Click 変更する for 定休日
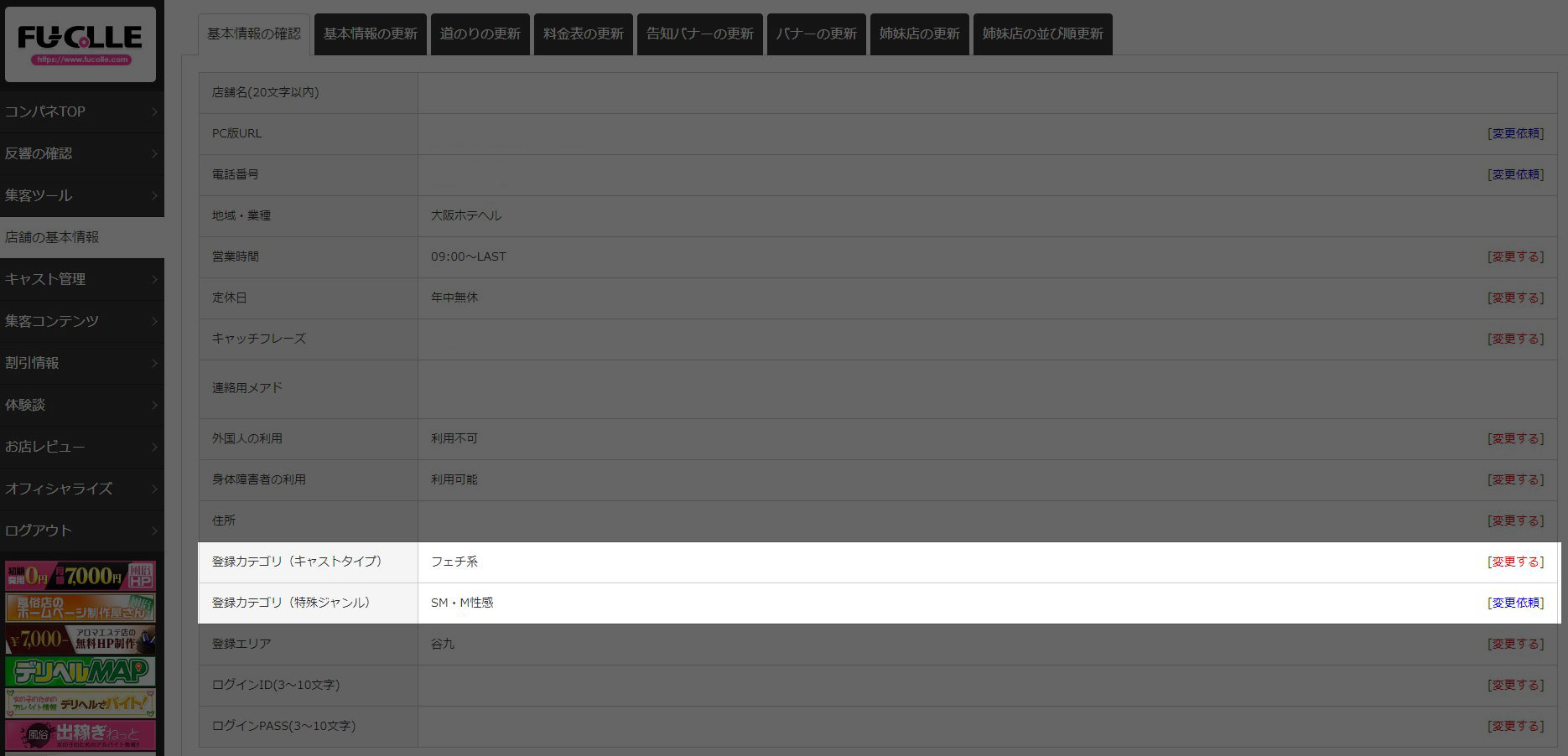The height and width of the screenshot is (756, 1568). point(1515,298)
